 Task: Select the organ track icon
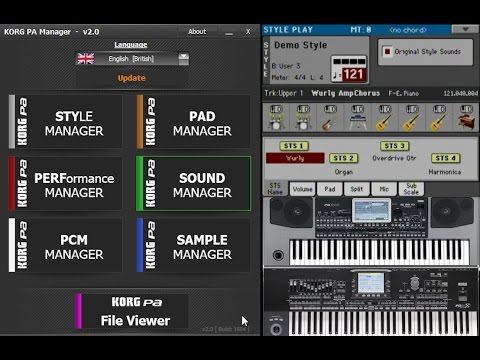(466, 117)
